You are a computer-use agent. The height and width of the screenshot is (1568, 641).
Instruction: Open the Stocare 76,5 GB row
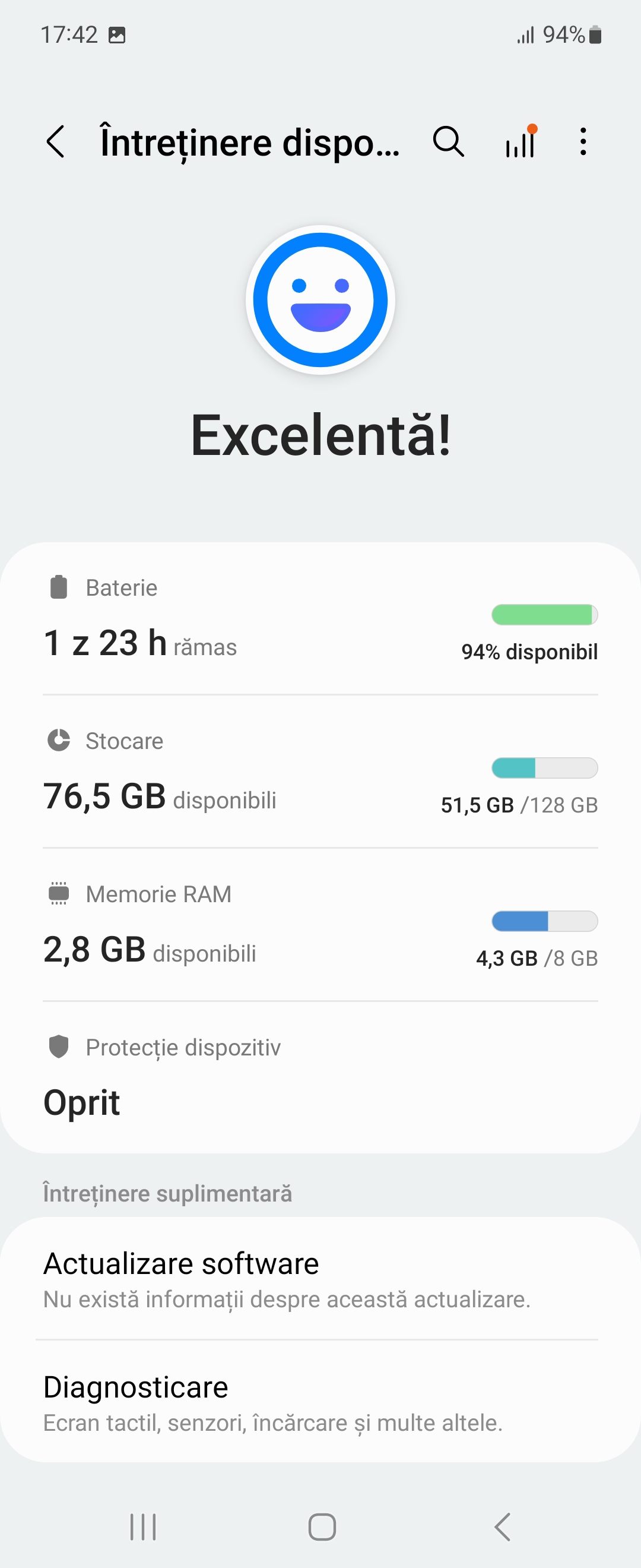click(x=320, y=772)
